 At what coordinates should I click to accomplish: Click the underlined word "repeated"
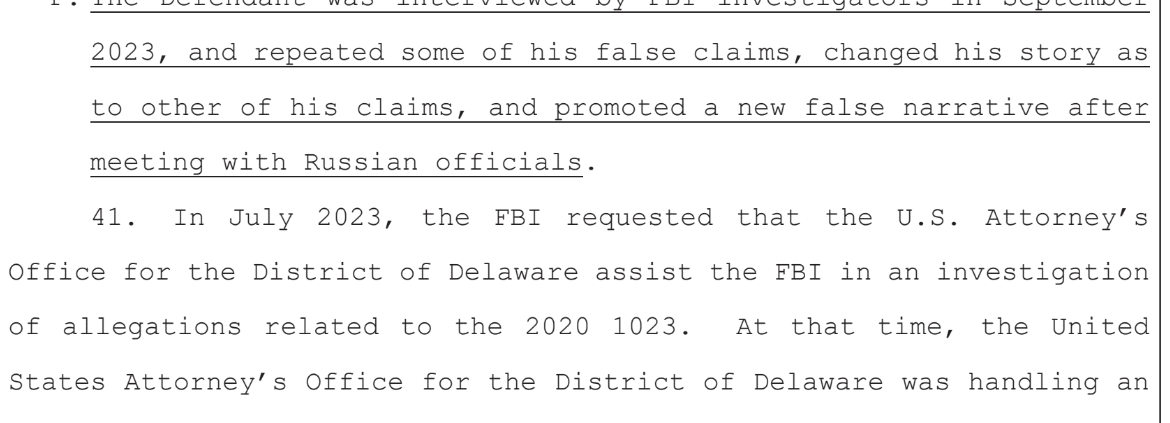(319, 54)
